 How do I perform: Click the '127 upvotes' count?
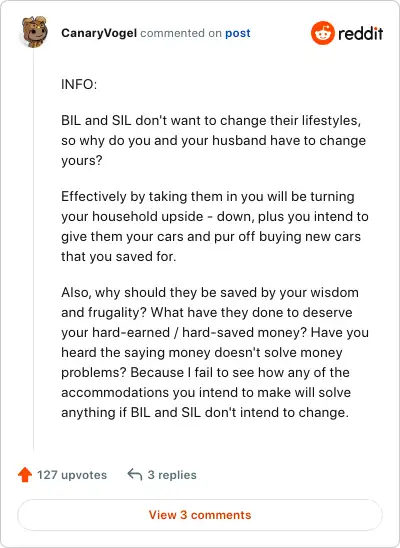pos(72,475)
